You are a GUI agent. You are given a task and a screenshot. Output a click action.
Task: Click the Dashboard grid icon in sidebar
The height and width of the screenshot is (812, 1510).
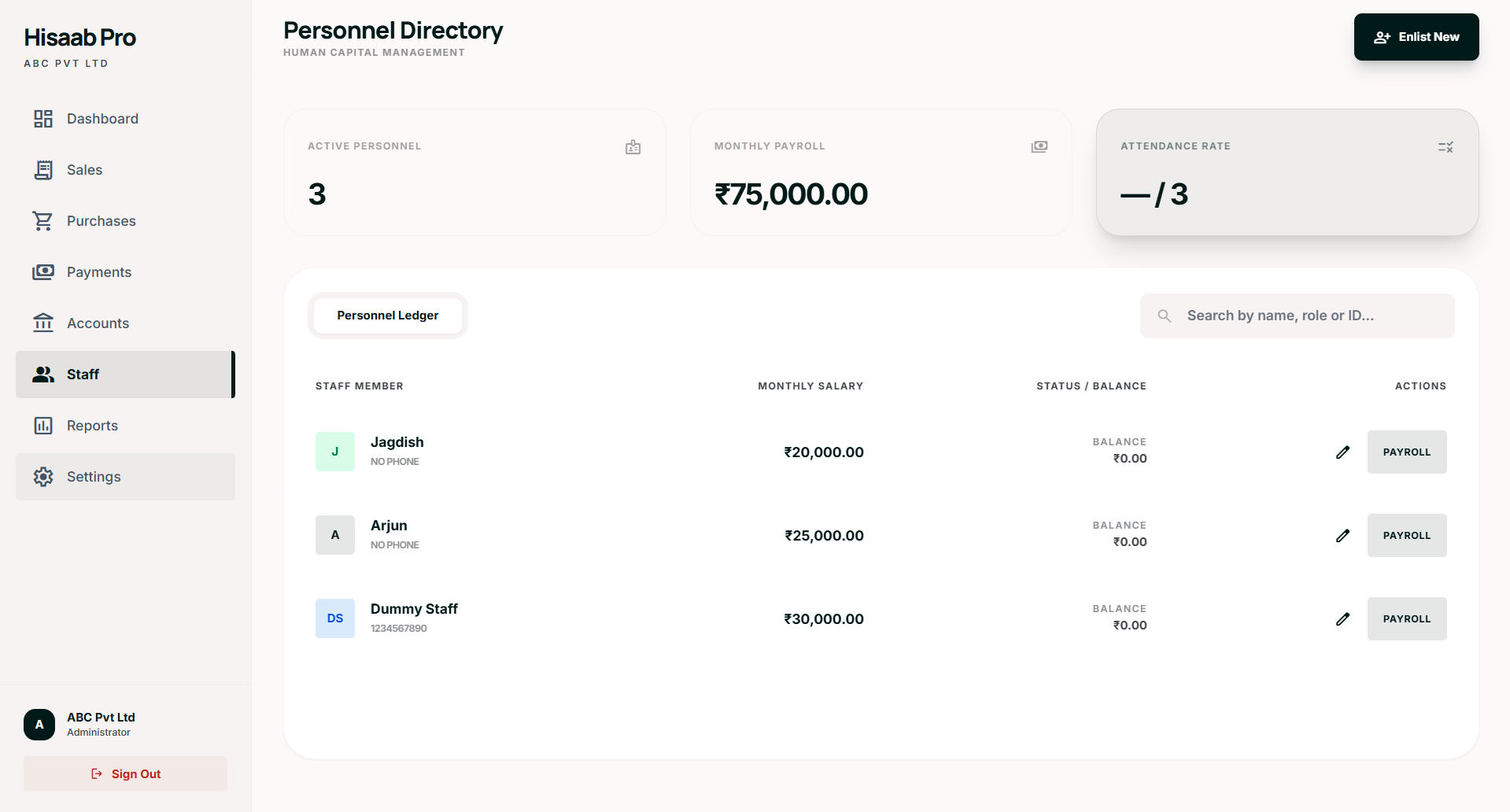click(x=43, y=119)
